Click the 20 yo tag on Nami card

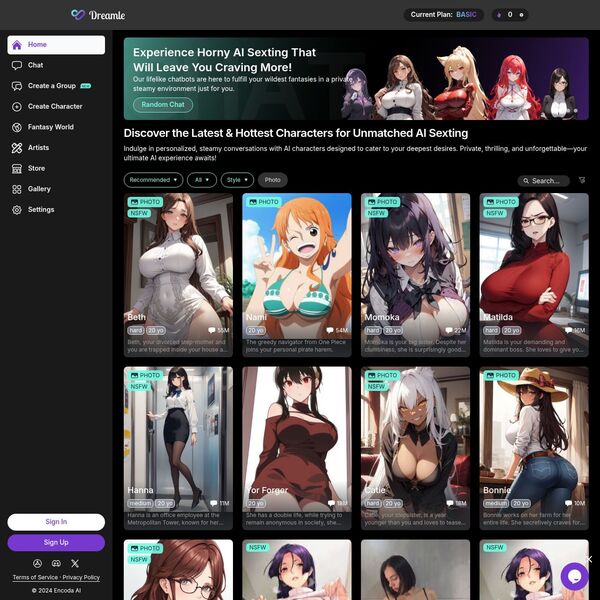(256, 330)
